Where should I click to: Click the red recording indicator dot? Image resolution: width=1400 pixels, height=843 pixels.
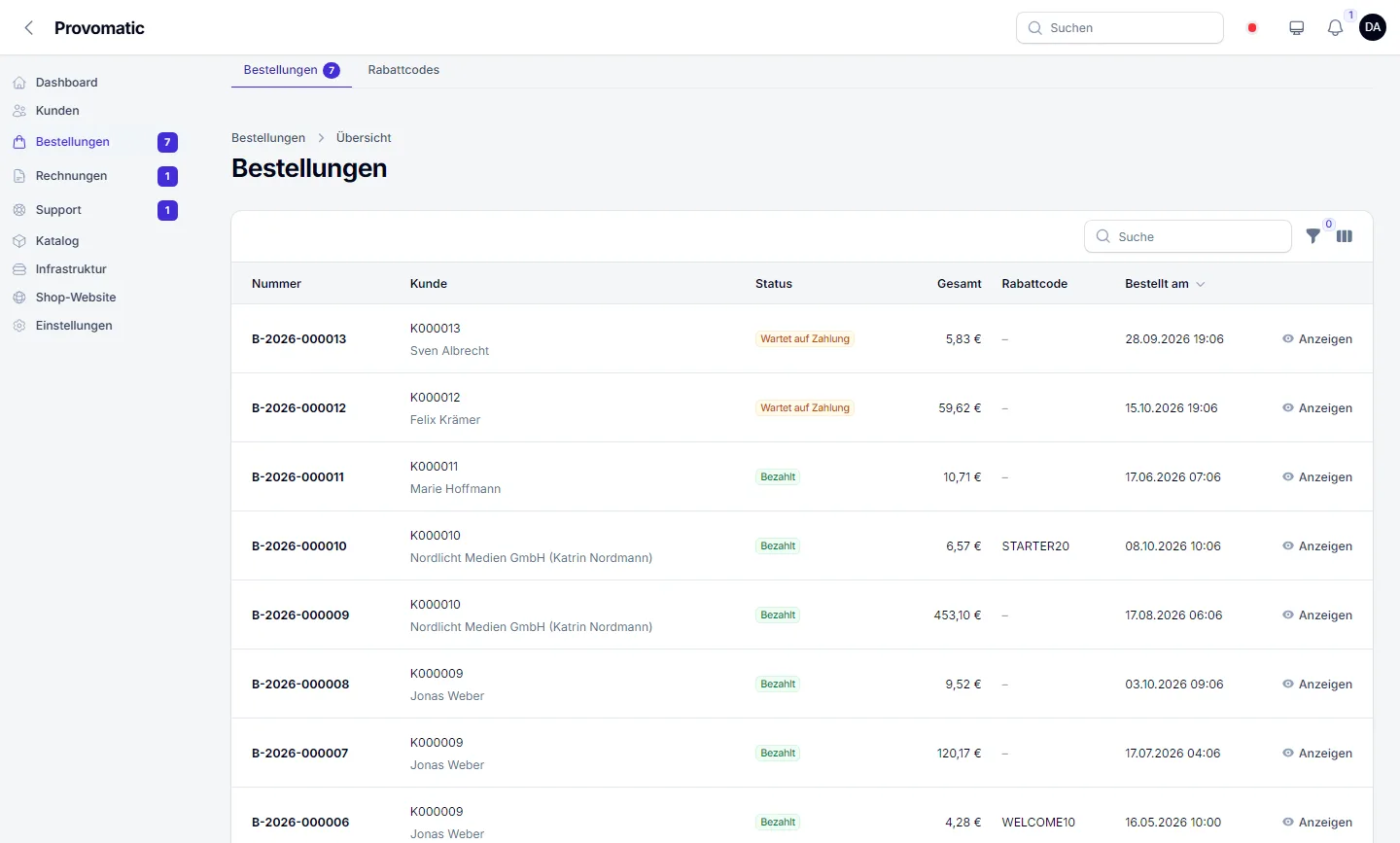point(1252,28)
